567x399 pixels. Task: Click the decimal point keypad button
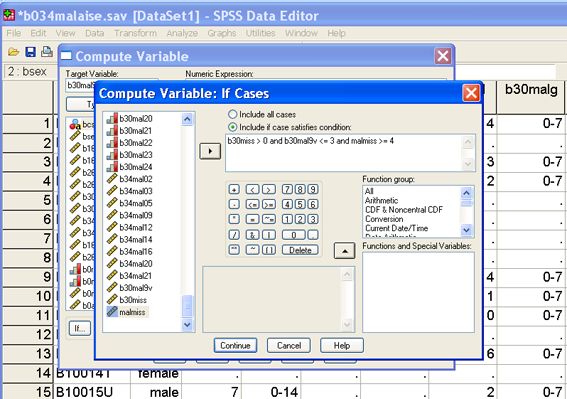[313, 235]
